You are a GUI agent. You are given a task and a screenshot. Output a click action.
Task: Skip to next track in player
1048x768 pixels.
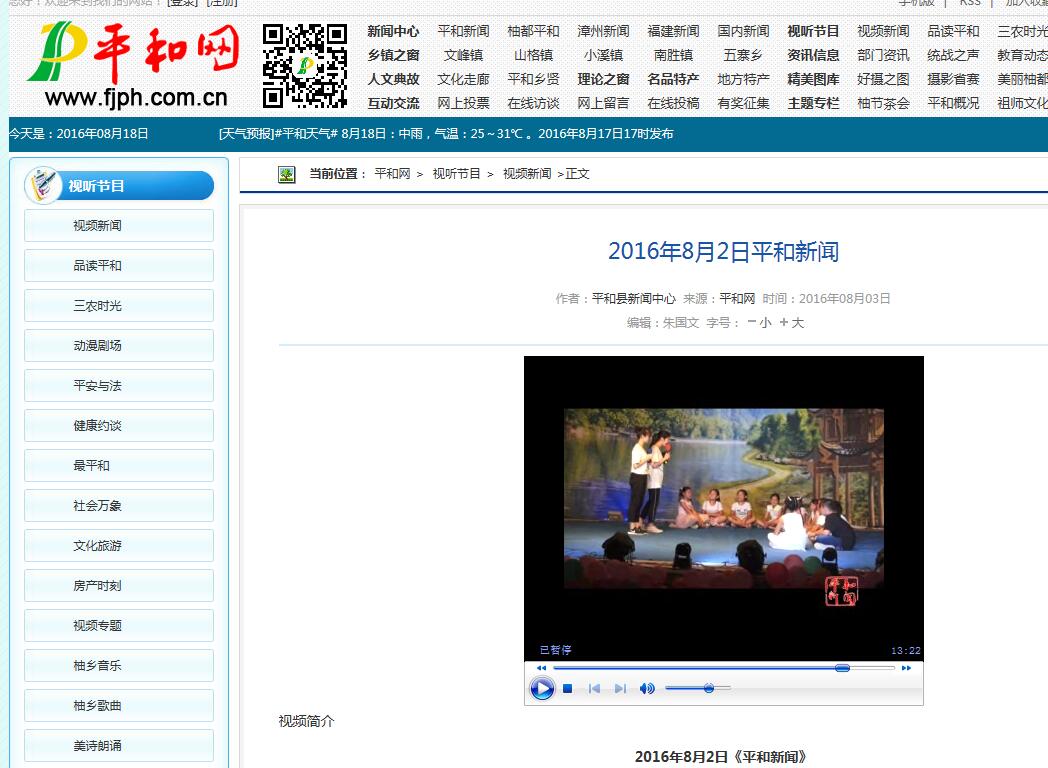[x=620, y=688]
